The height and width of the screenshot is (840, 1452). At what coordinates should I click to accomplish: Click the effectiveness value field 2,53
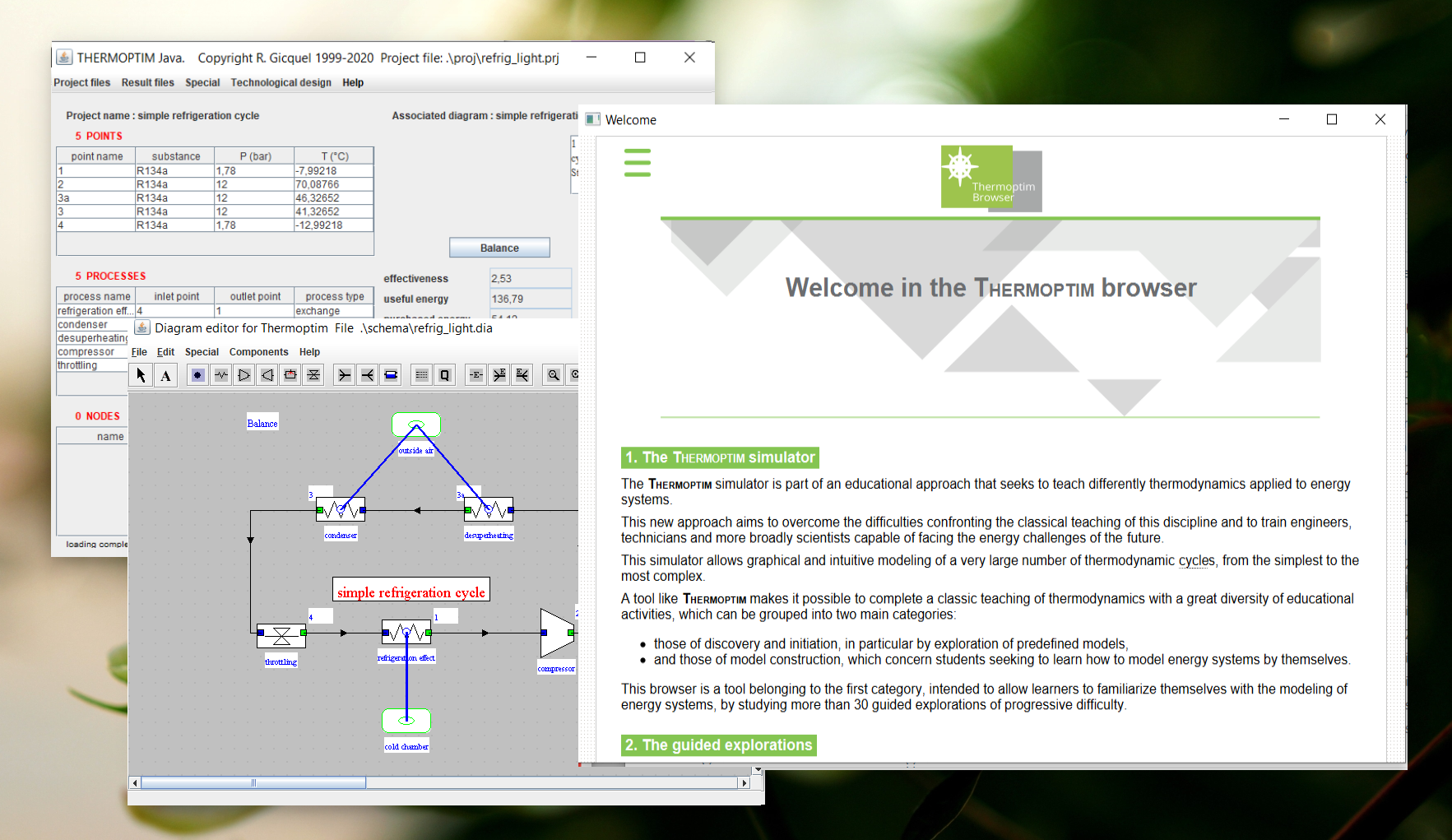[531, 278]
